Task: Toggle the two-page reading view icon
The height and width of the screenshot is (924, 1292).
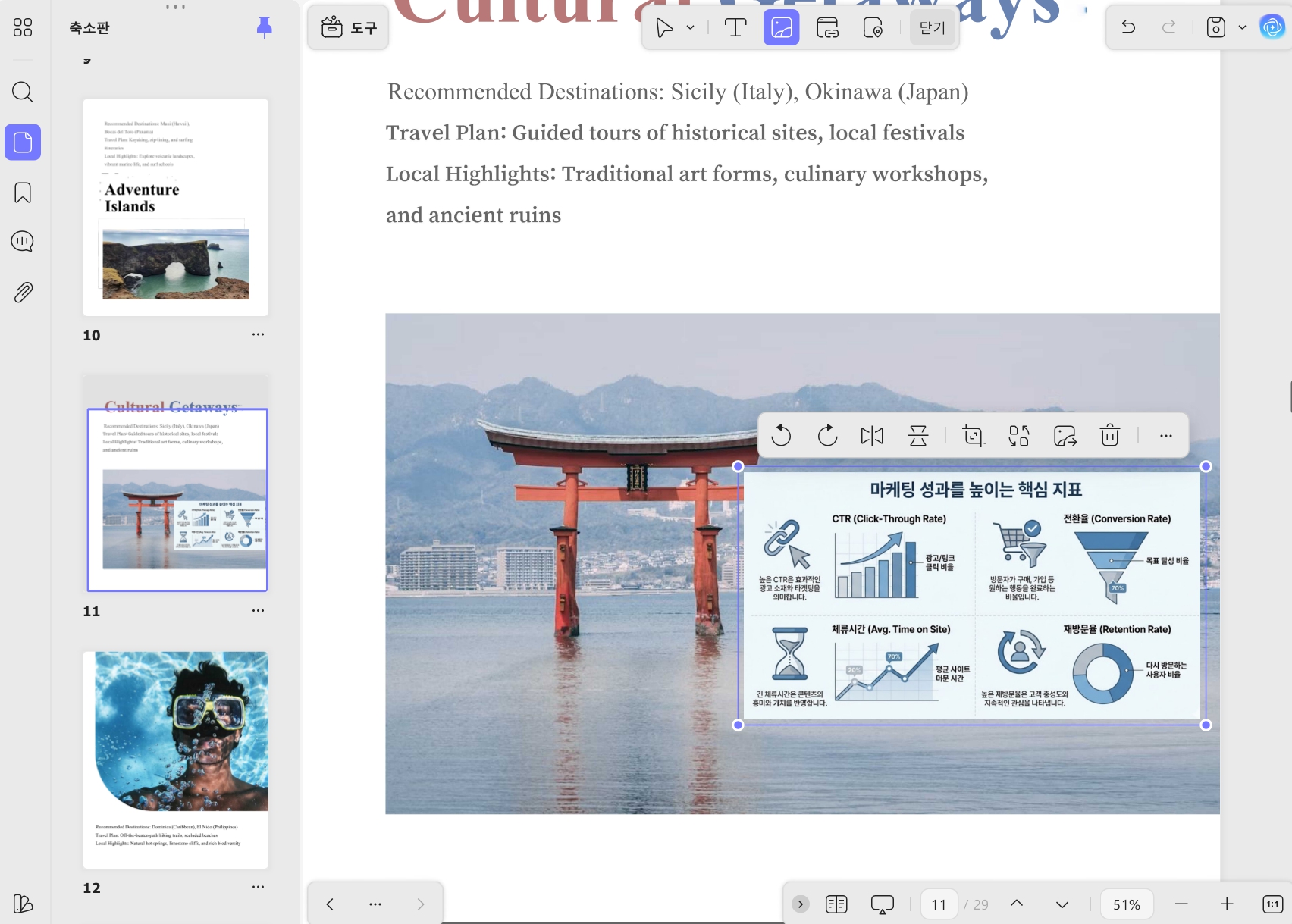Action: pyautogui.click(x=836, y=904)
